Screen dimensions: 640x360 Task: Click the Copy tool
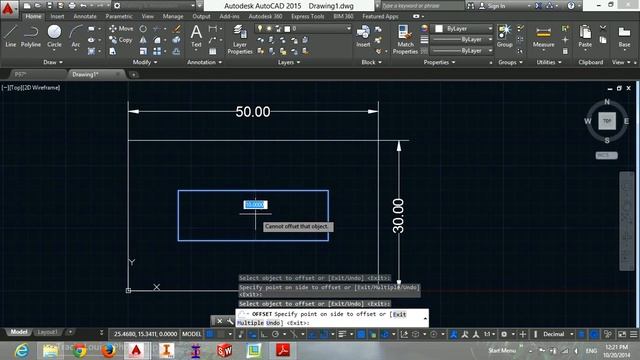click(121, 40)
